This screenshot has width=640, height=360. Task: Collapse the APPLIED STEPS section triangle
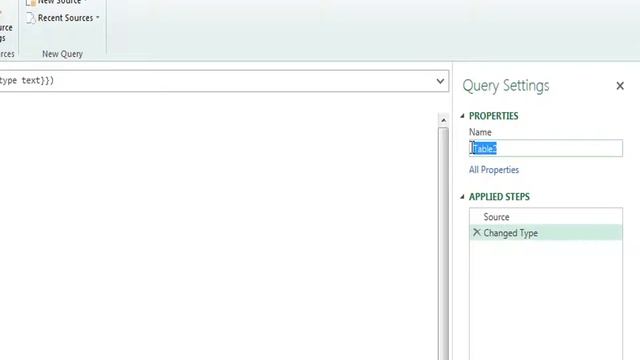coord(462,197)
